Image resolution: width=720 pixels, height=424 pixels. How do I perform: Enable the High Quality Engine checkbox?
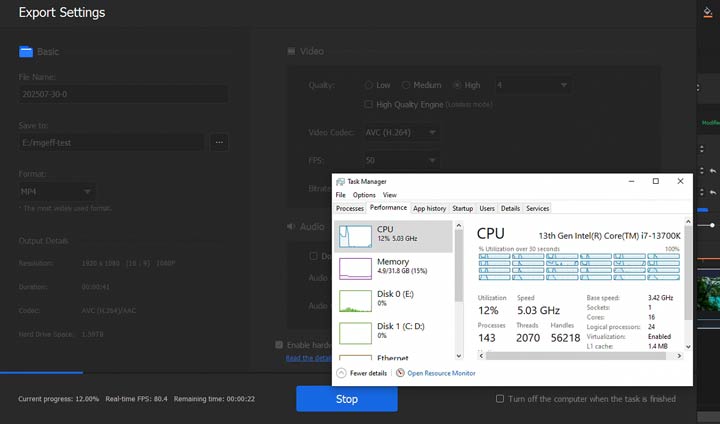pos(368,104)
